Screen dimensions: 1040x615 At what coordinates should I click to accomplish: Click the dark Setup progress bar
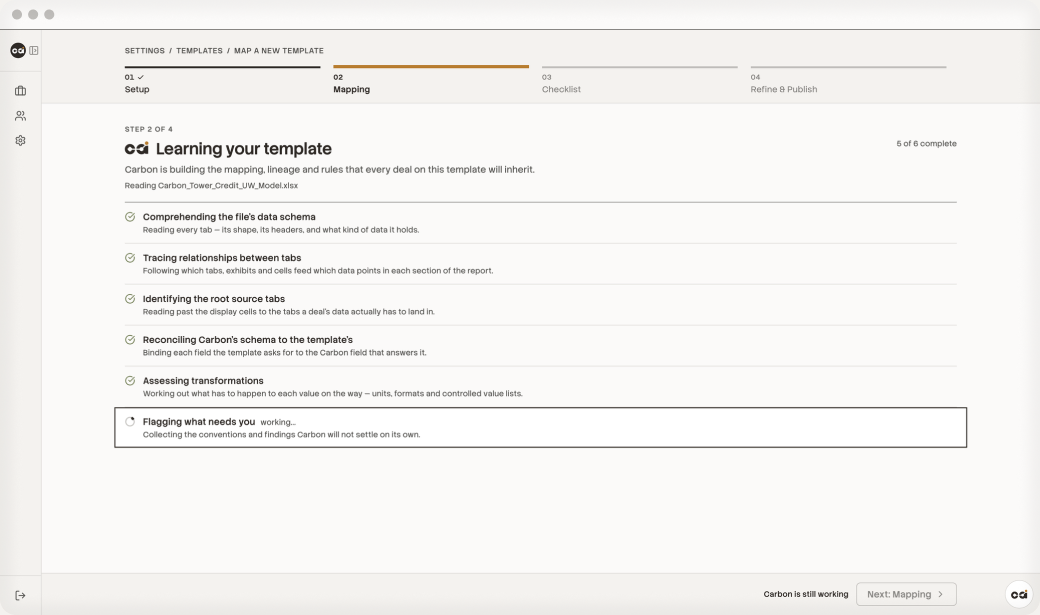click(222, 66)
